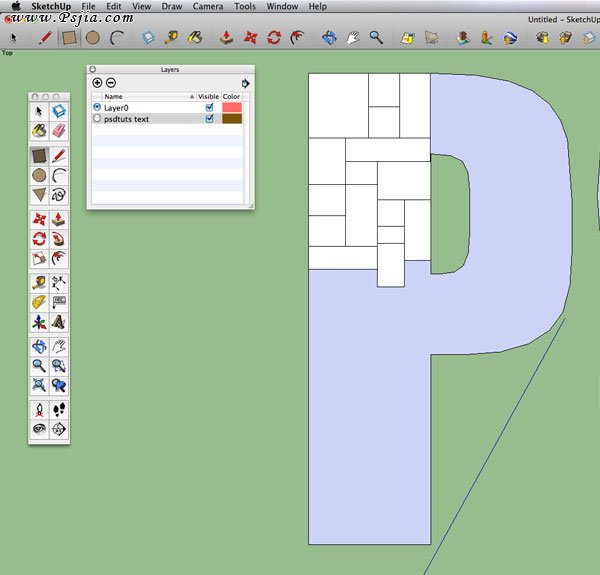Click the Layer0 pink color swatch
The image size is (600, 575).
tap(232, 106)
